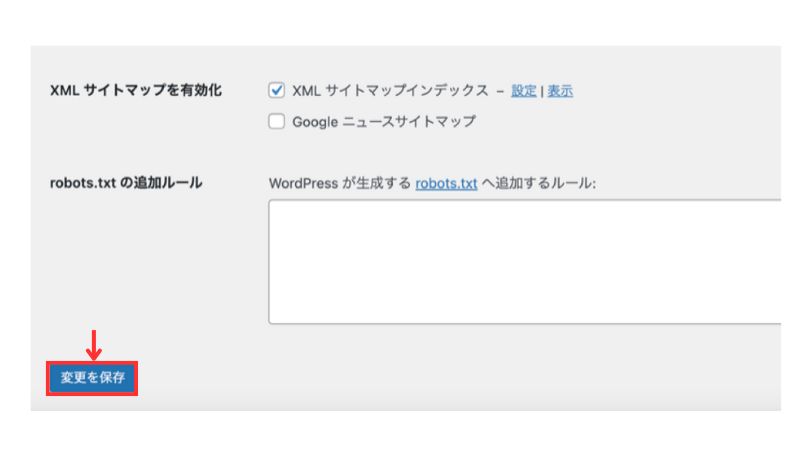The height and width of the screenshot is (457, 812).
Task: Click the Google ニュースサイトマップ label text
Action: click(x=383, y=122)
